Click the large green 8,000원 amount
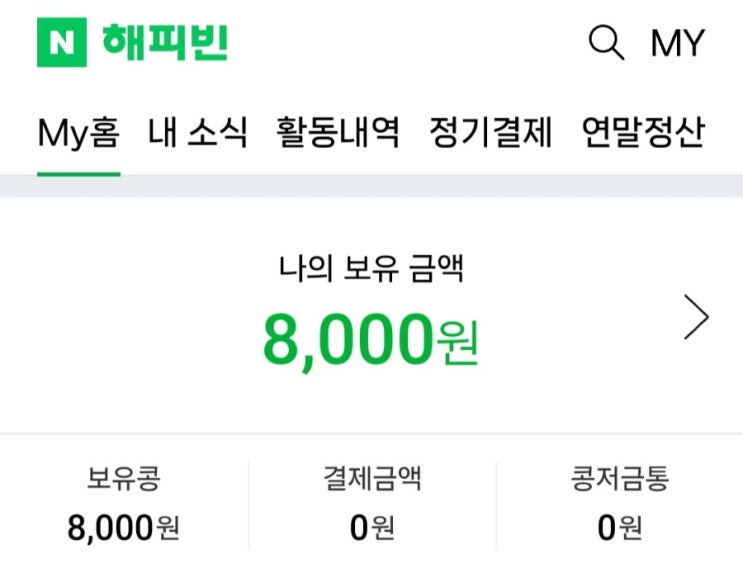The width and height of the screenshot is (743, 568). point(371,341)
